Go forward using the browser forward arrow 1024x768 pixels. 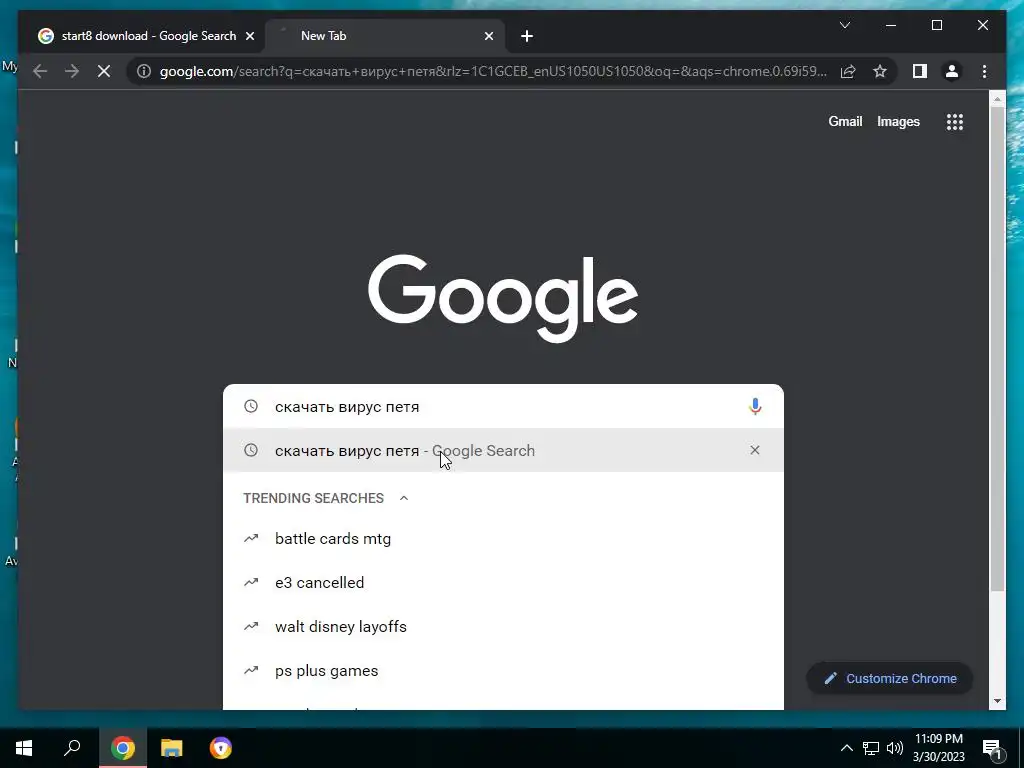point(72,71)
